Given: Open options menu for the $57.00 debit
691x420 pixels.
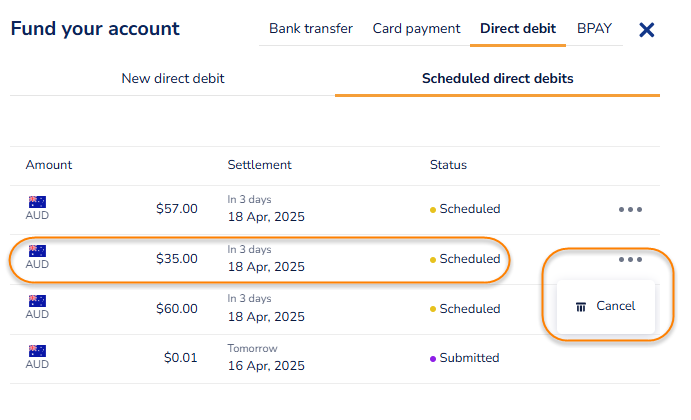Looking at the screenshot, I should pyautogui.click(x=630, y=210).
